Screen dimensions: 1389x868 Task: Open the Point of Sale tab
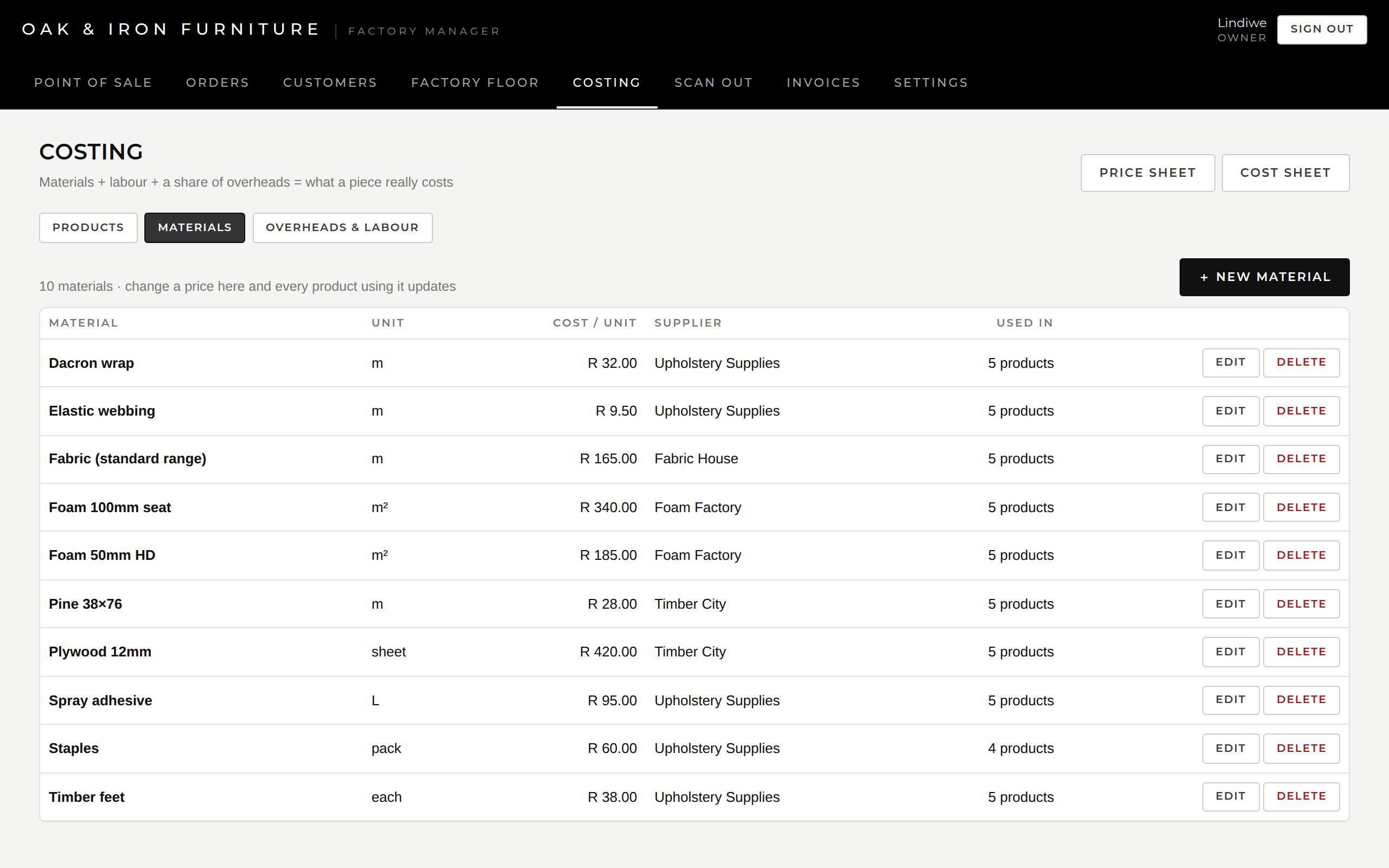93,82
